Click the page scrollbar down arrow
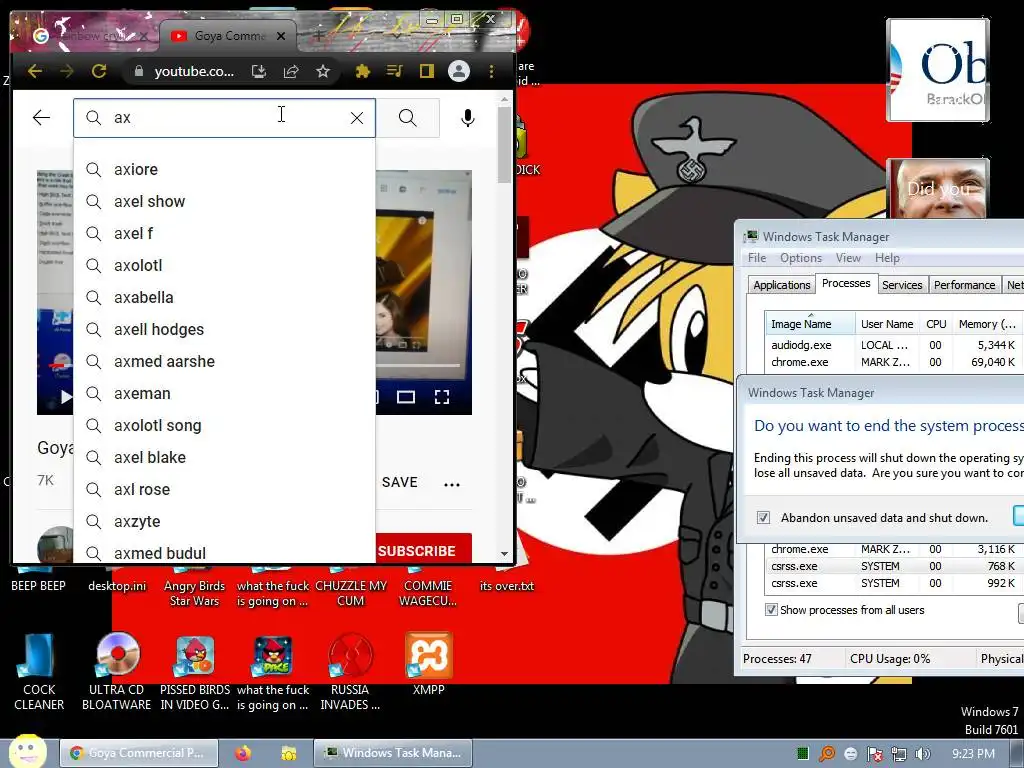 point(504,554)
